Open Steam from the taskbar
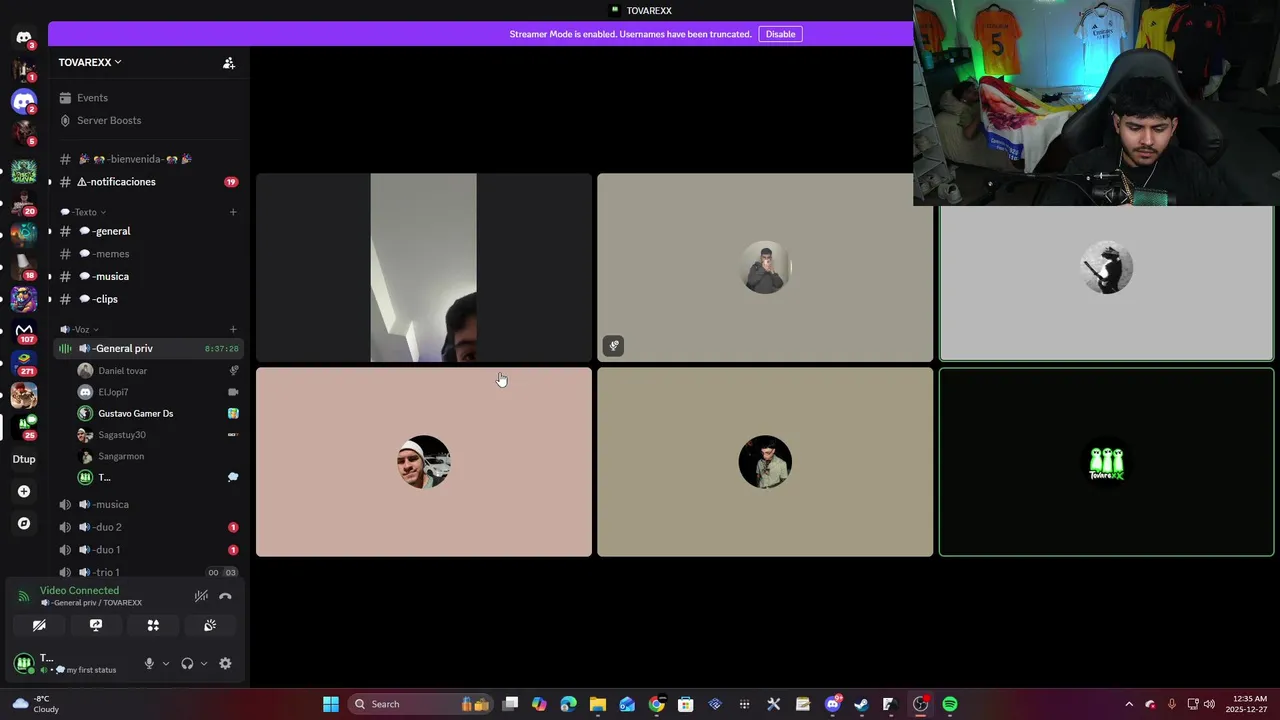Image resolution: width=1280 pixels, height=720 pixels. tap(861, 704)
